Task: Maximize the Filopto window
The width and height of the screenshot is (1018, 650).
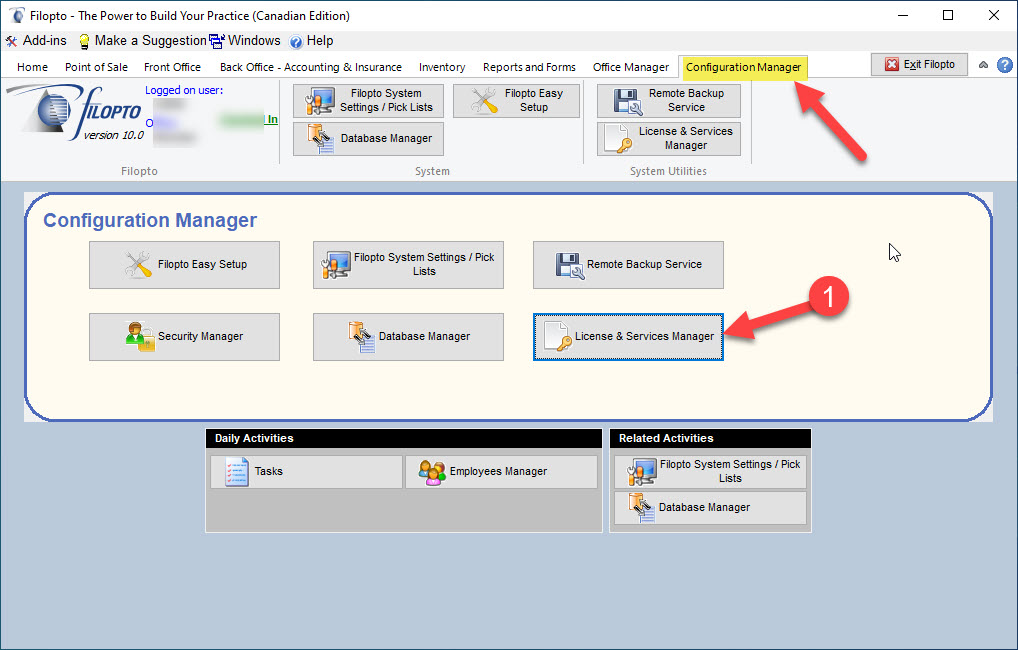Action: [x=948, y=15]
